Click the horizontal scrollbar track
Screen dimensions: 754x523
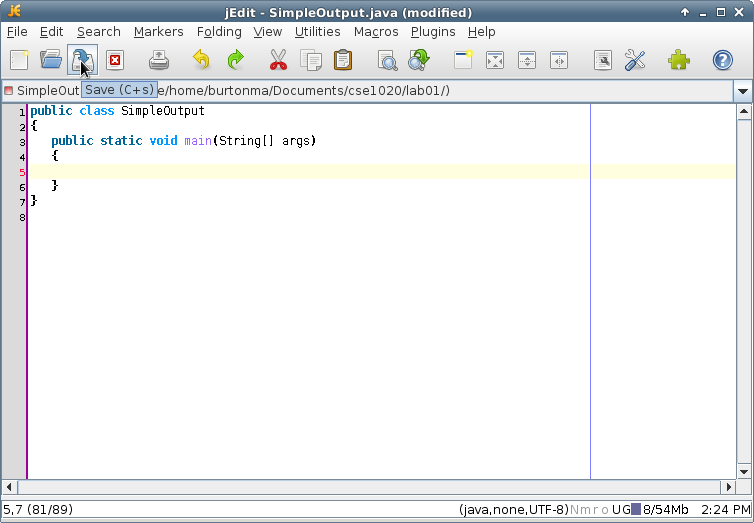point(369,487)
